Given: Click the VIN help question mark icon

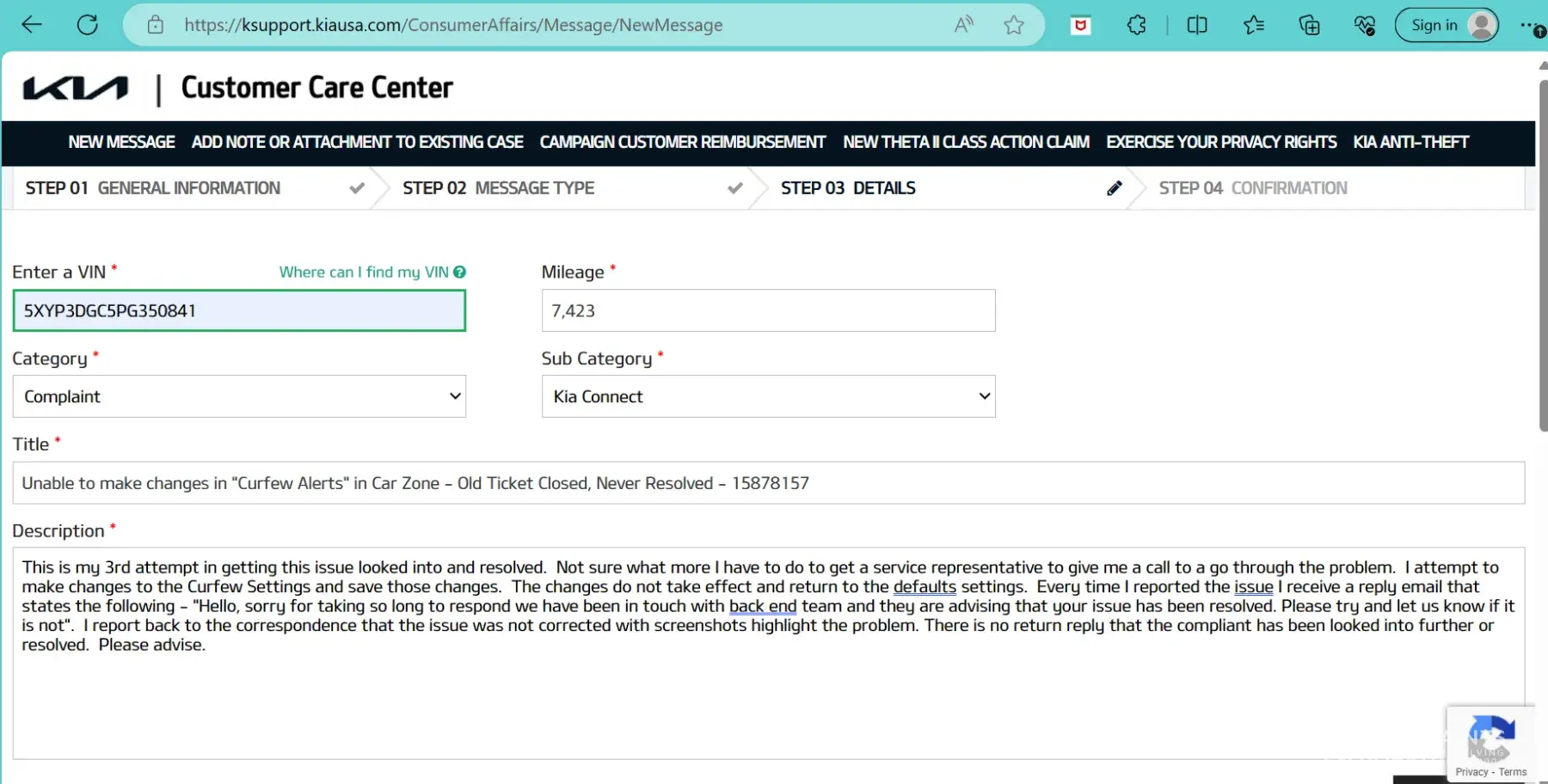Looking at the screenshot, I should coord(460,272).
